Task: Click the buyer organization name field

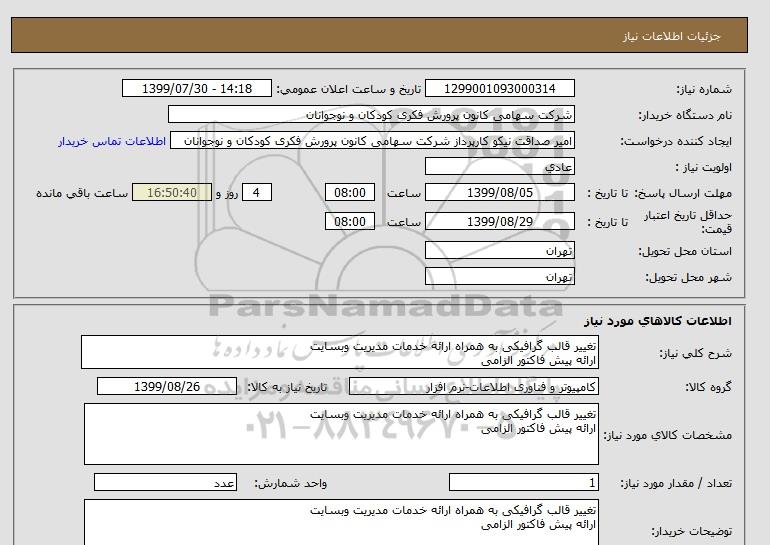Action: [x=371, y=114]
